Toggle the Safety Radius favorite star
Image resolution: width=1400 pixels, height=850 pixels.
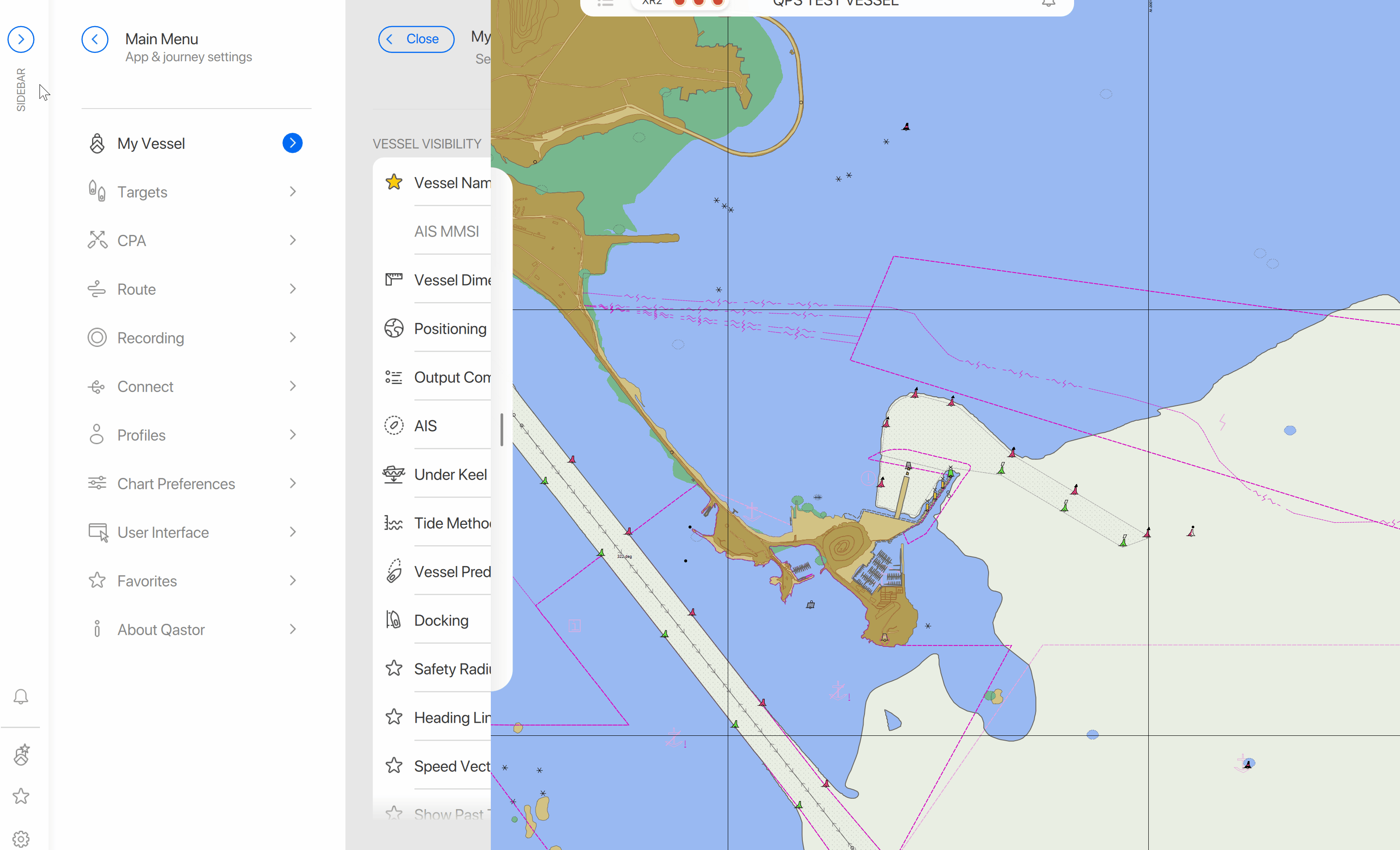click(x=394, y=668)
